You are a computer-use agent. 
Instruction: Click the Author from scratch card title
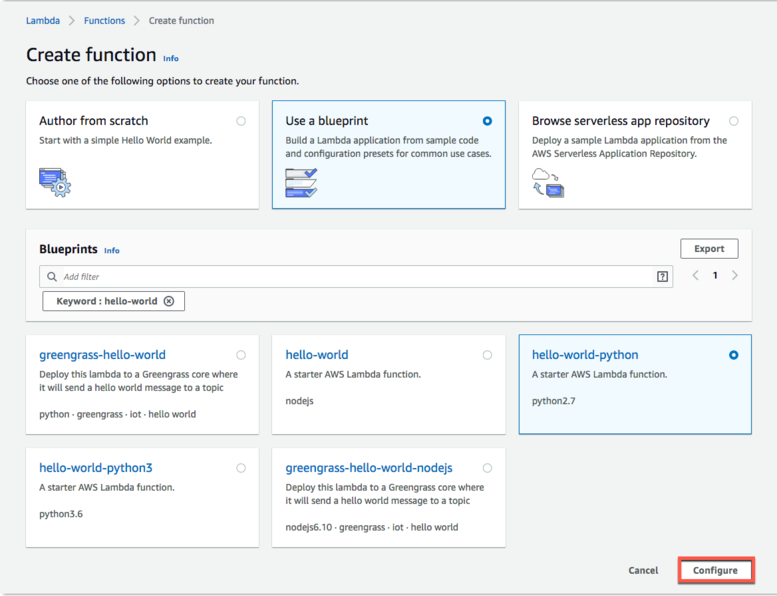[x=94, y=121]
